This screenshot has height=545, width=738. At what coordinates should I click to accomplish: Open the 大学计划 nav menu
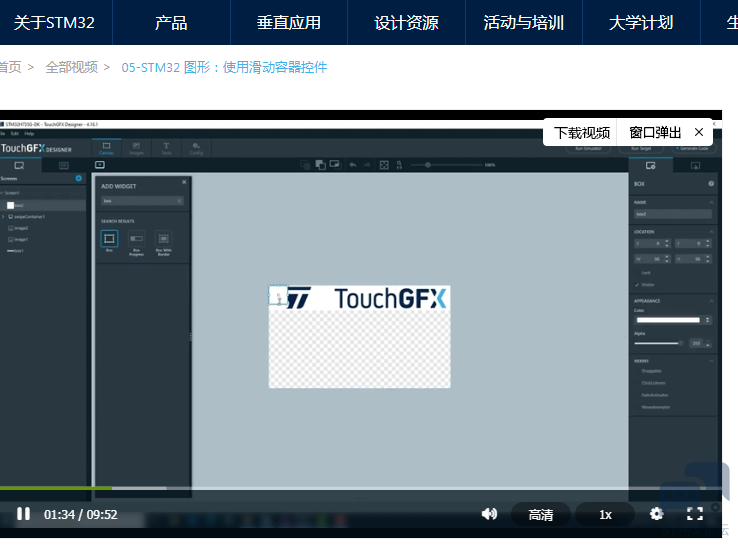(x=641, y=23)
